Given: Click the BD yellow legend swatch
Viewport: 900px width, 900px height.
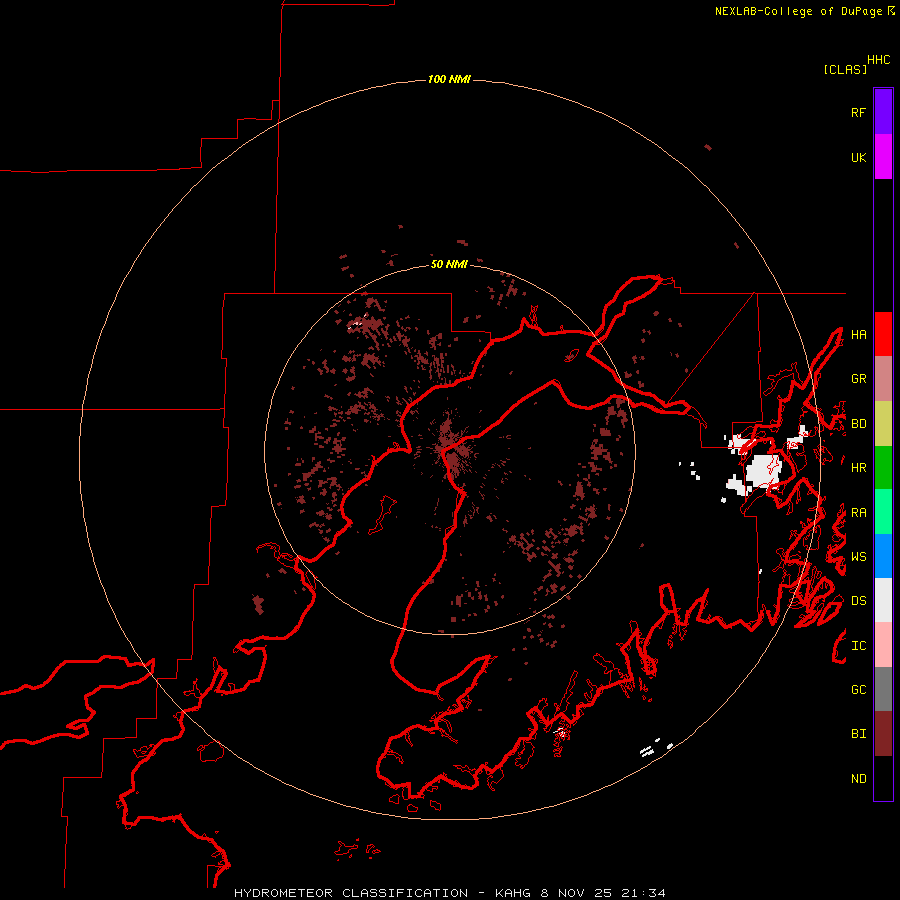Looking at the screenshot, I should [883, 424].
